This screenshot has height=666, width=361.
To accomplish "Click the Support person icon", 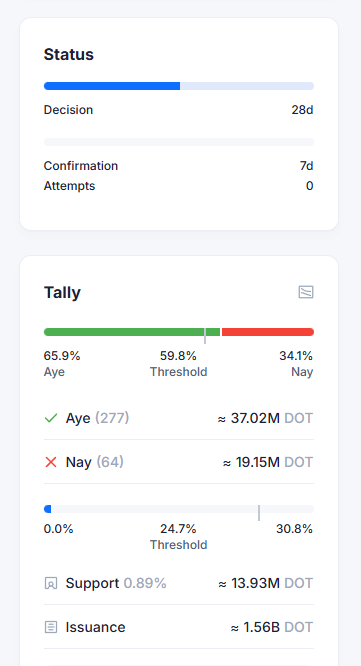I will point(51,583).
